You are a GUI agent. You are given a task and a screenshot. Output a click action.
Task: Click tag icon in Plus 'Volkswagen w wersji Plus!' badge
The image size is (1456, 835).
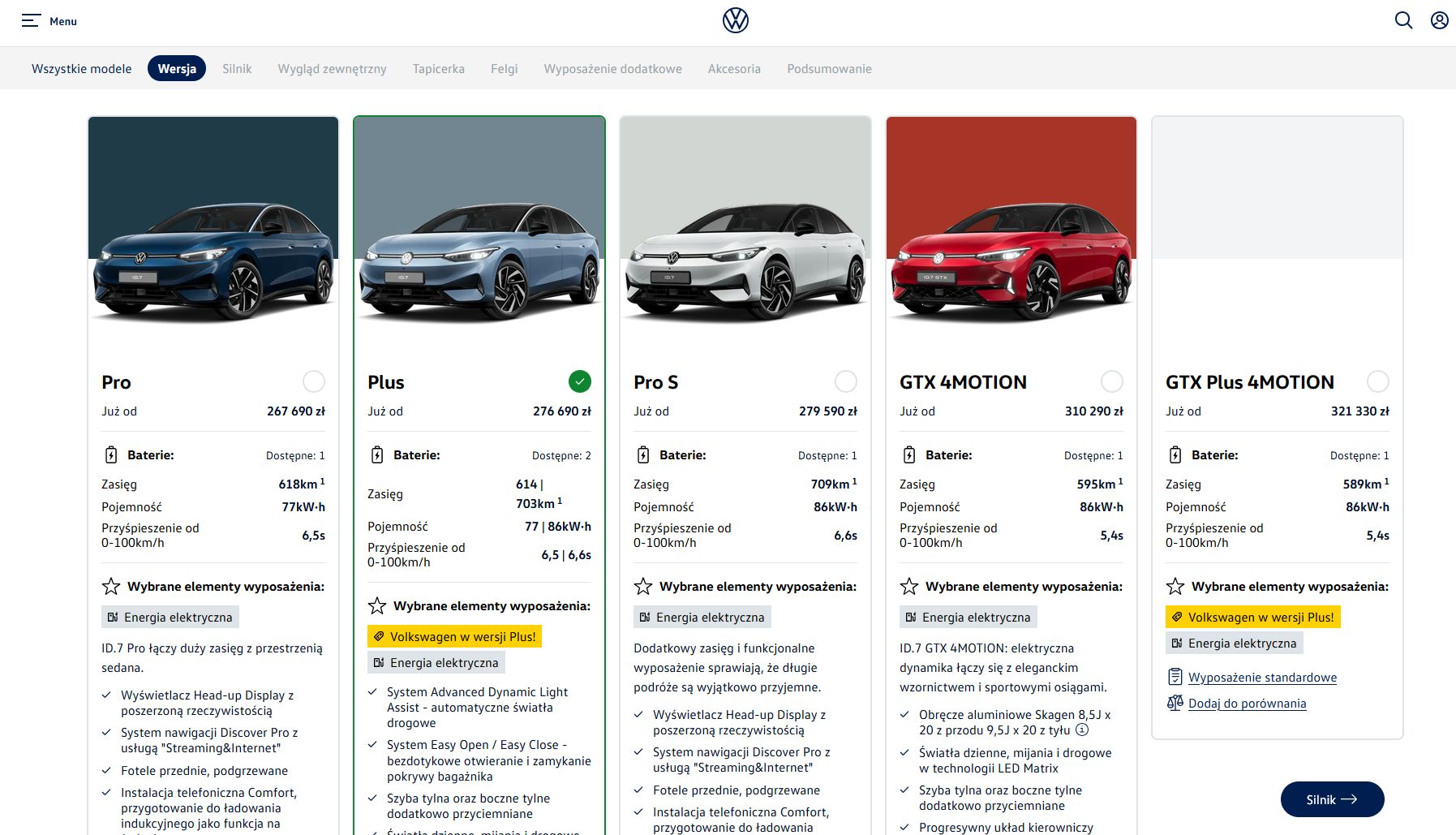[x=379, y=637]
